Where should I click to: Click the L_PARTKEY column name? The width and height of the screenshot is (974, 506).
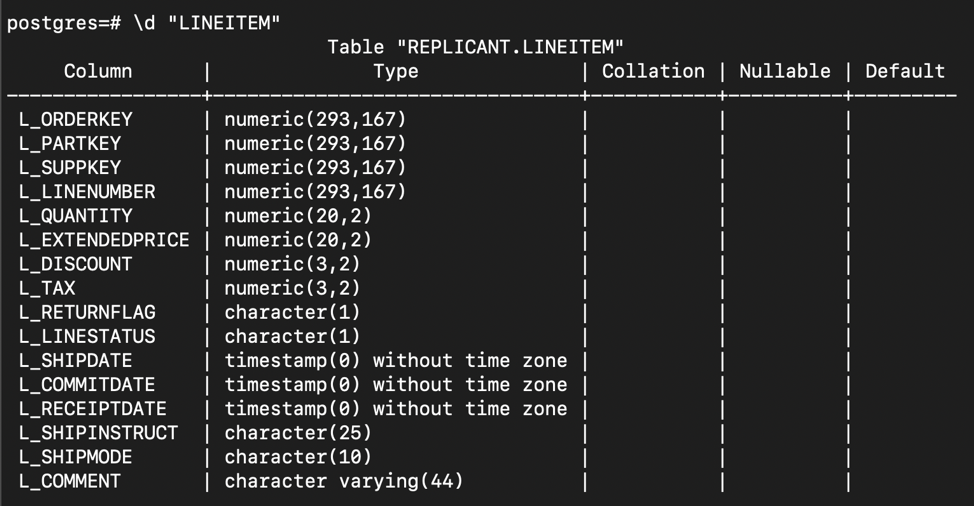coord(69,144)
